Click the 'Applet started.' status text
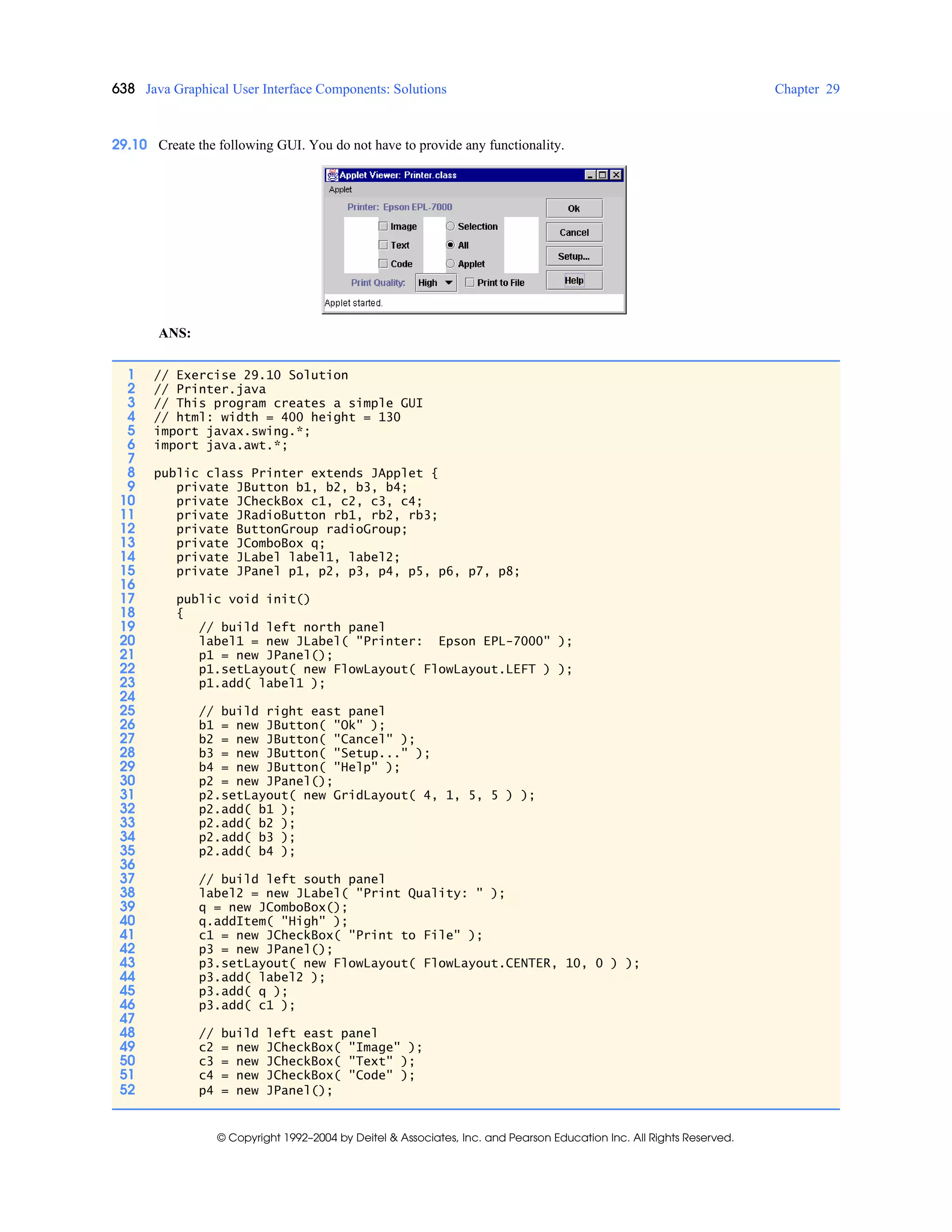The width and height of the screenshot is (952, 1232). click(x=354, y=303)
